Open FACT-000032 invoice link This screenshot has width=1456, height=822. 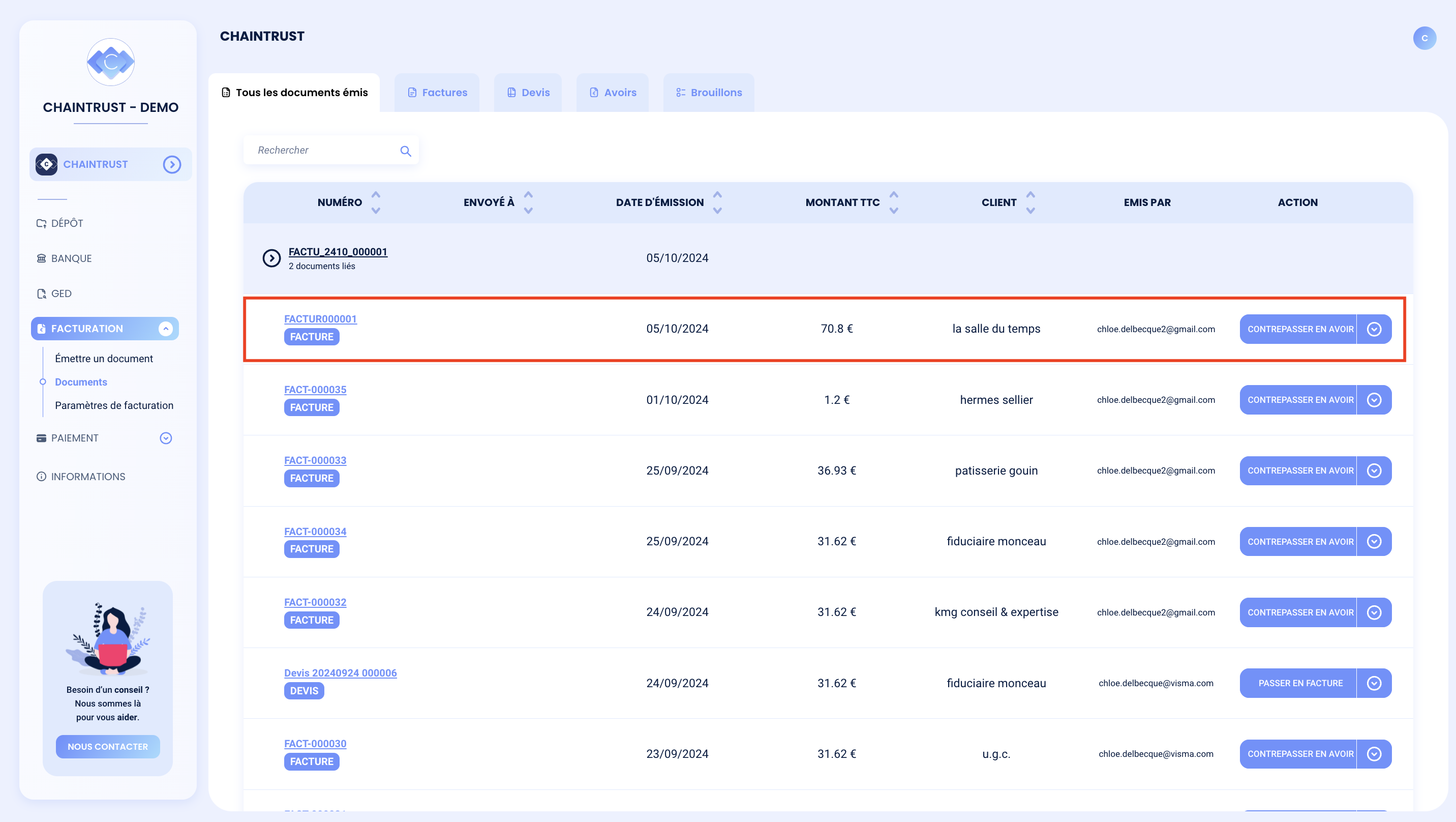[x=315, y=602]
